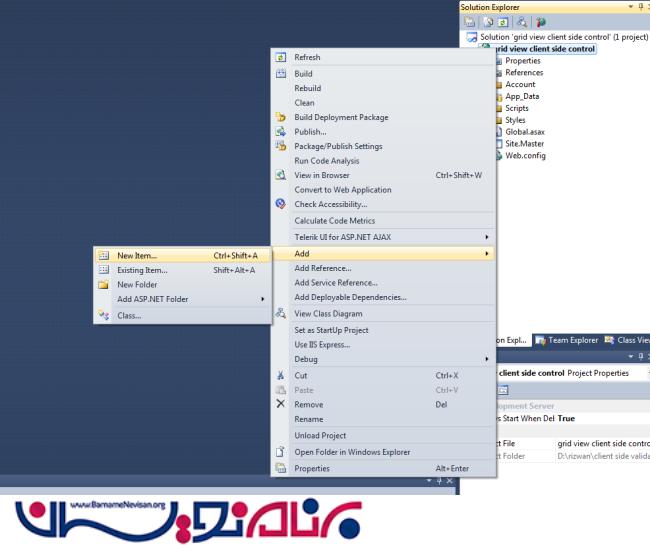Click the Team Explorer tab icon

pyautogui.click(x=540, y=340)
